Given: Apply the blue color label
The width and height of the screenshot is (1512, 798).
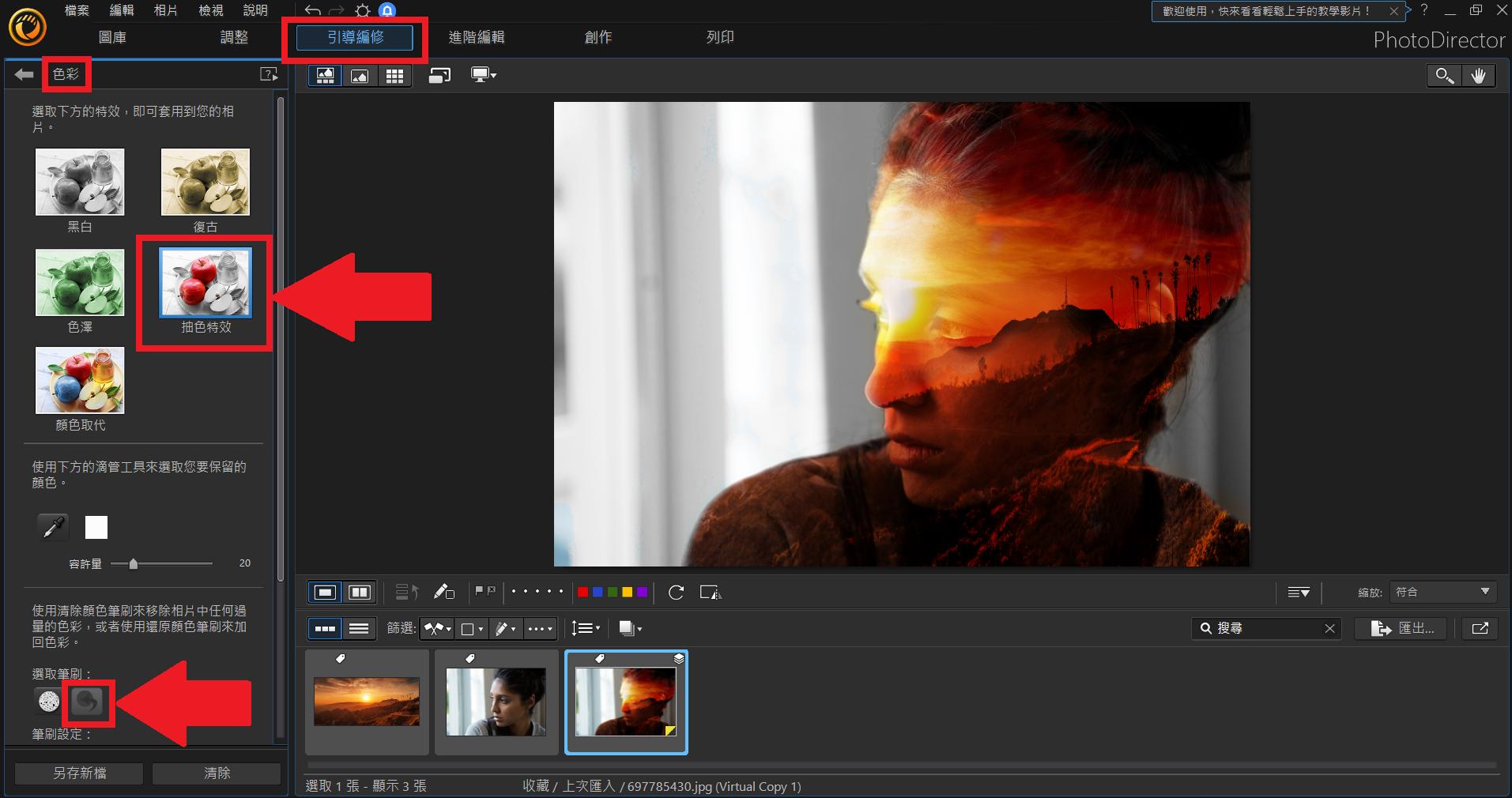Looking at the screenshot, I should pyautogui.click(x=598, y=592).
